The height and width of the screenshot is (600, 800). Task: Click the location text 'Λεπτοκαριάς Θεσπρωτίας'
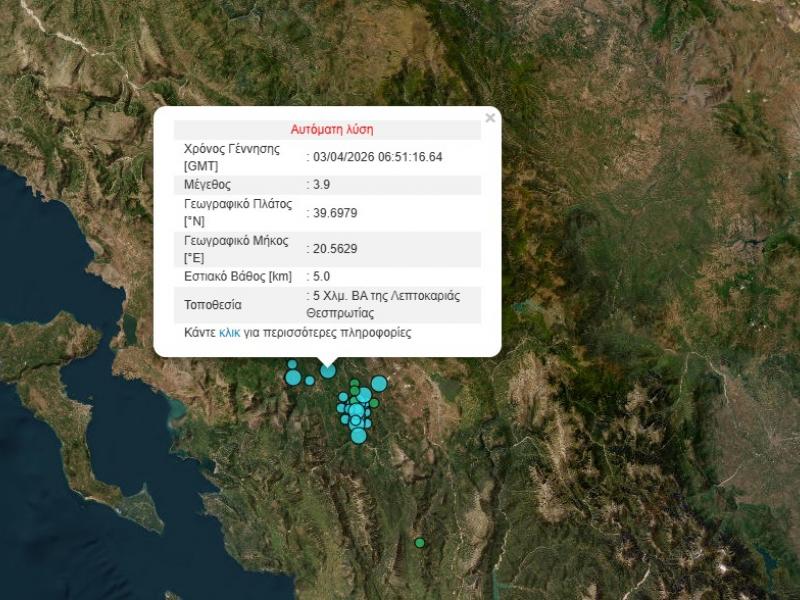pyautogui.click(x=390, y=305)
